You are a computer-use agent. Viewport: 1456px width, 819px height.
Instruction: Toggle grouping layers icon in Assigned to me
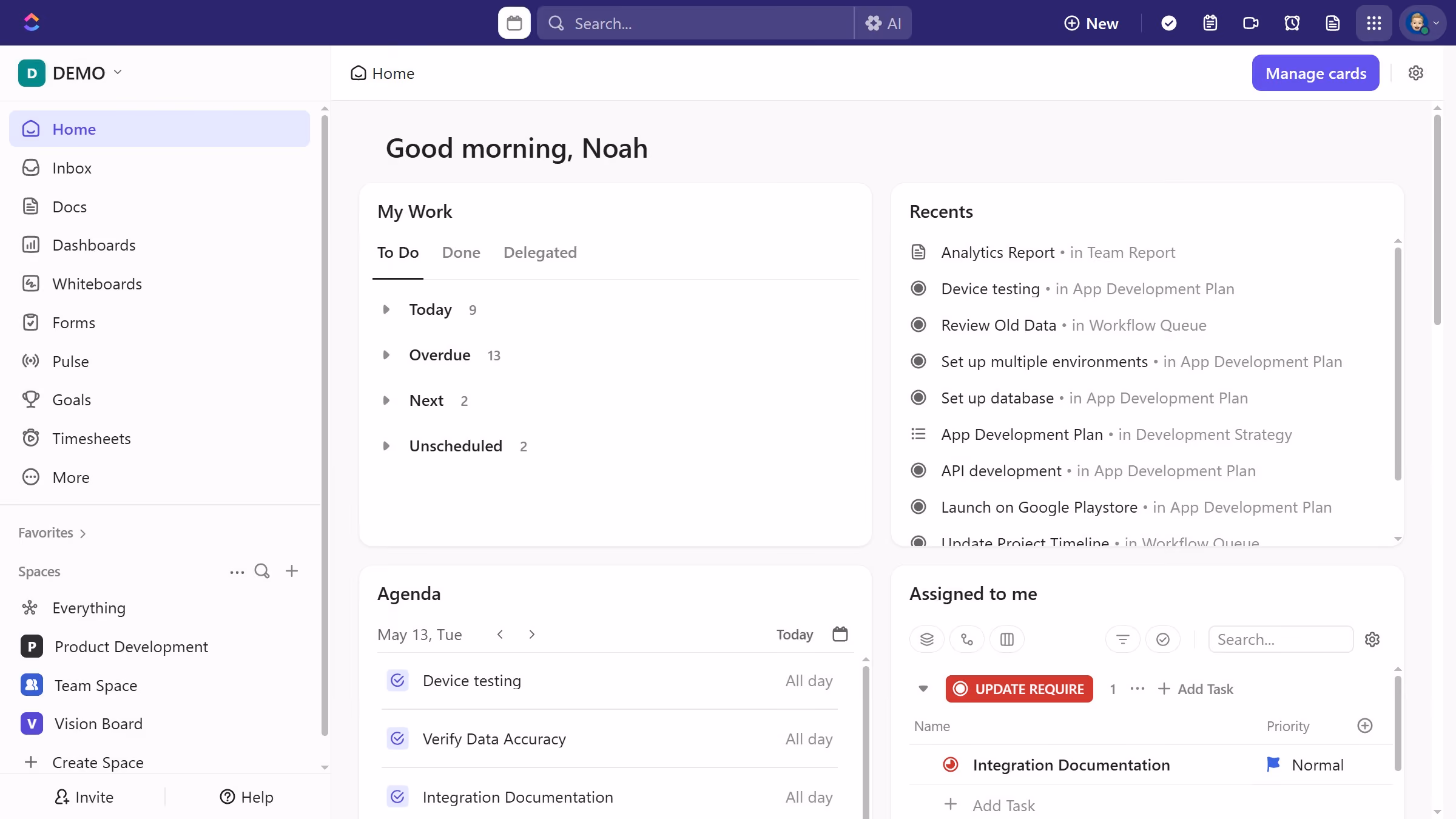(x=926, y=639)
